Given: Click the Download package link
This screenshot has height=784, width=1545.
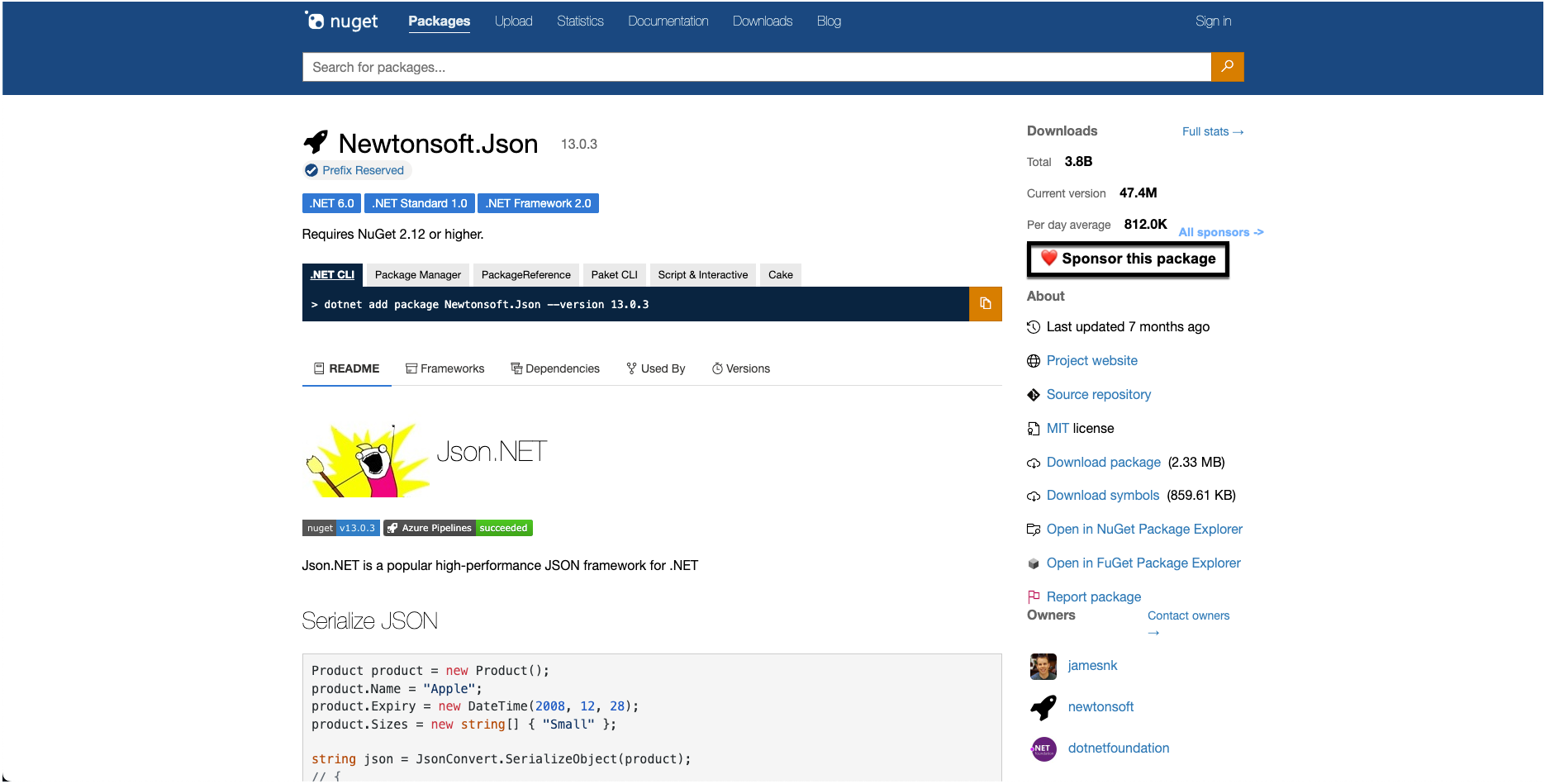Looking at the screenshot, I should point(1104,463).
